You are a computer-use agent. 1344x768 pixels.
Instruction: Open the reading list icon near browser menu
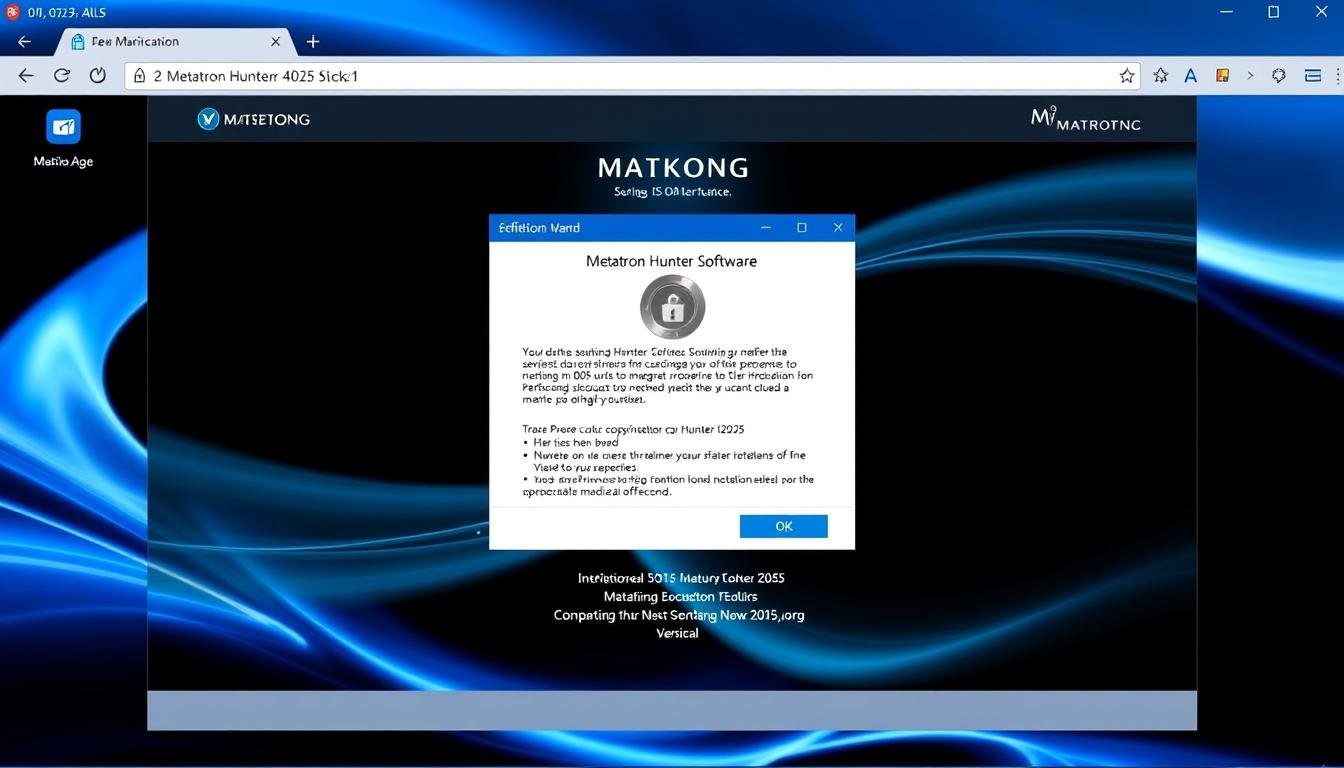1312,75
